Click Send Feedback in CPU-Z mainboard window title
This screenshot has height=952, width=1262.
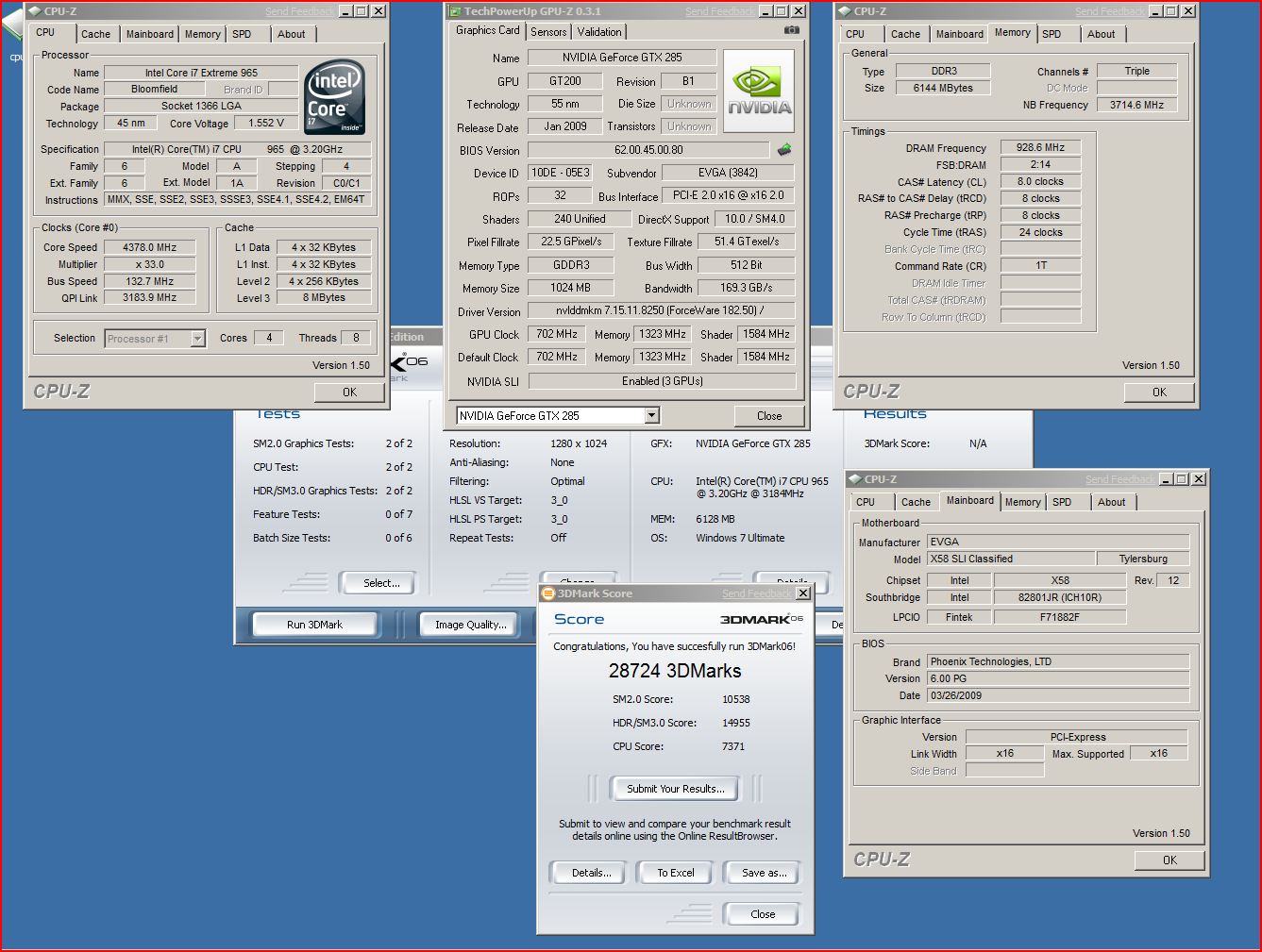tap(1119, 479)
